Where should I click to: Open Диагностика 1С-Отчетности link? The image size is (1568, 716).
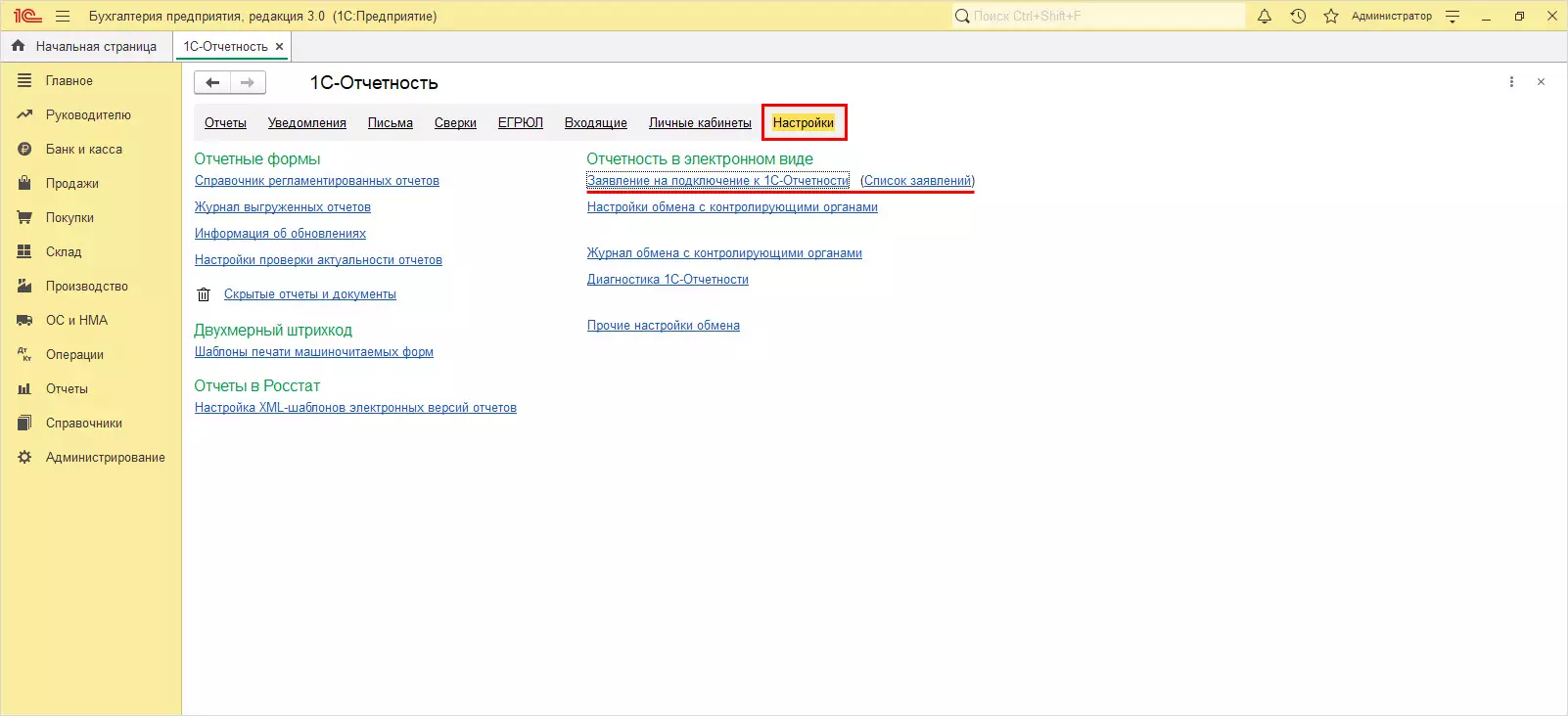click(x=668, y=279)
